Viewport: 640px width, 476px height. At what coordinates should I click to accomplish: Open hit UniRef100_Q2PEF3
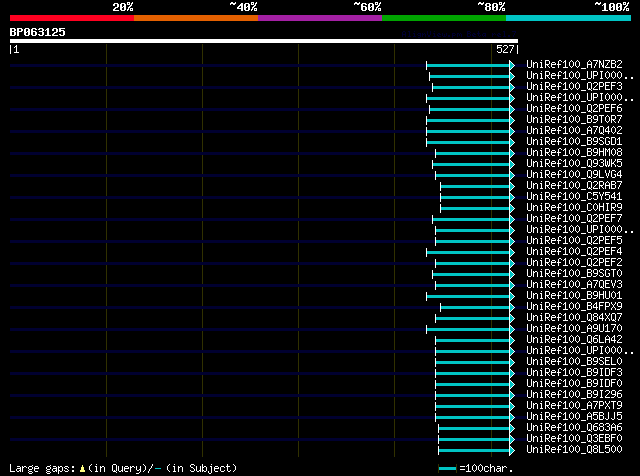(x=574, y=87)
